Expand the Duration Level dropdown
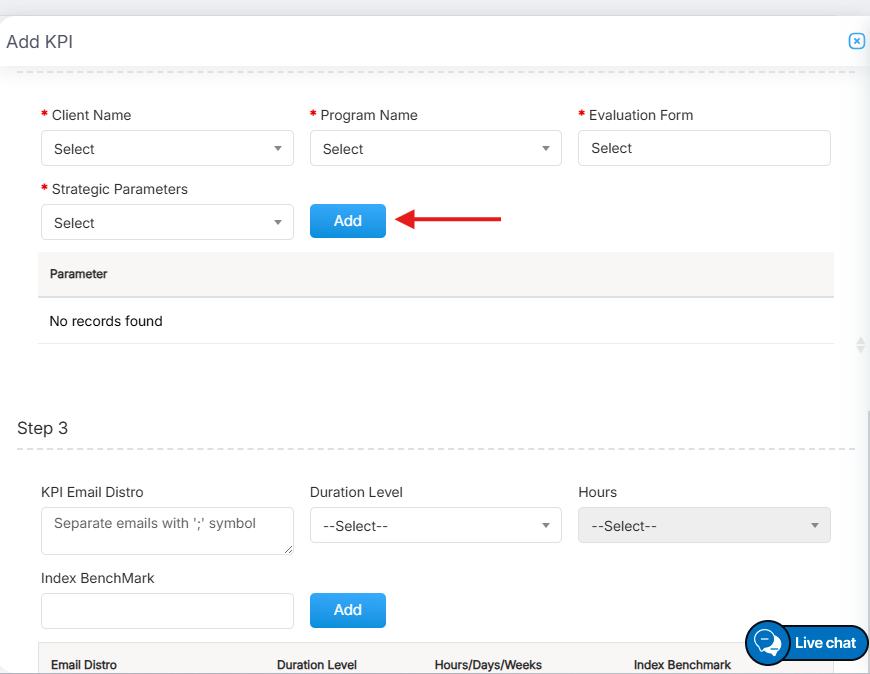The height and width of the screenshot is (674, 870). 435,526
